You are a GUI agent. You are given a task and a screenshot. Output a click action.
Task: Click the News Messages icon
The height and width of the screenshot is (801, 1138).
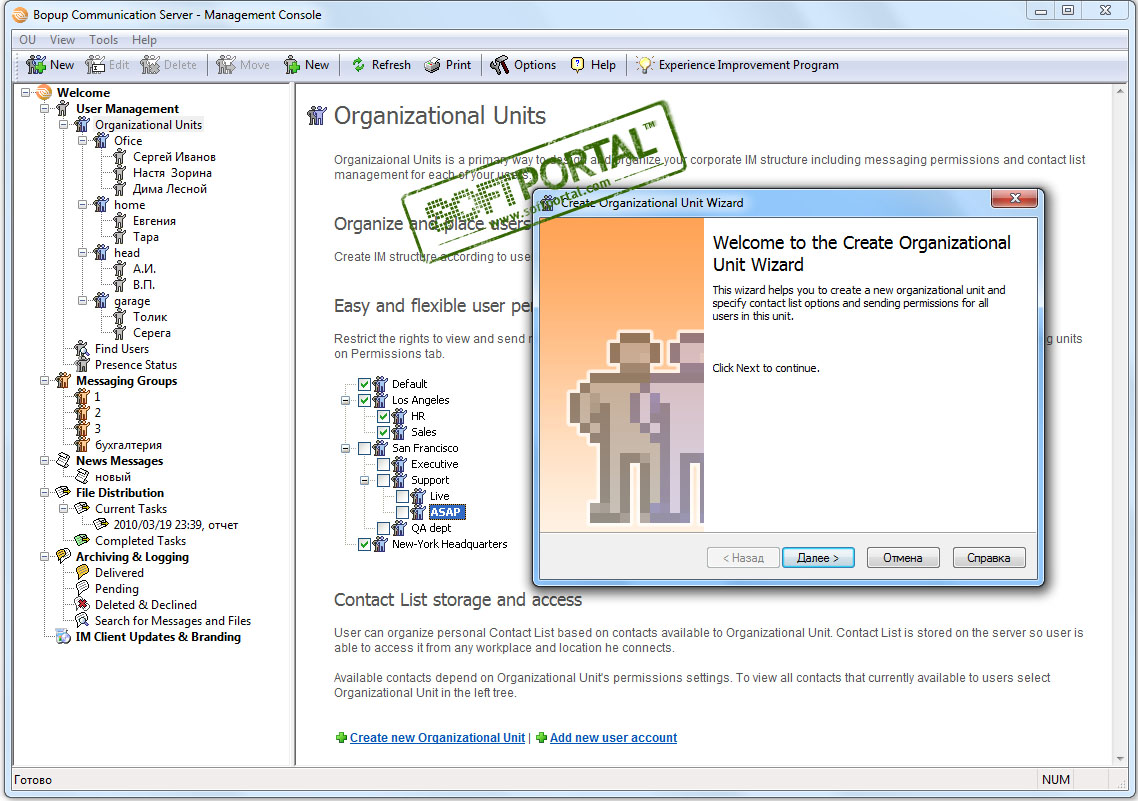(64, 461)
